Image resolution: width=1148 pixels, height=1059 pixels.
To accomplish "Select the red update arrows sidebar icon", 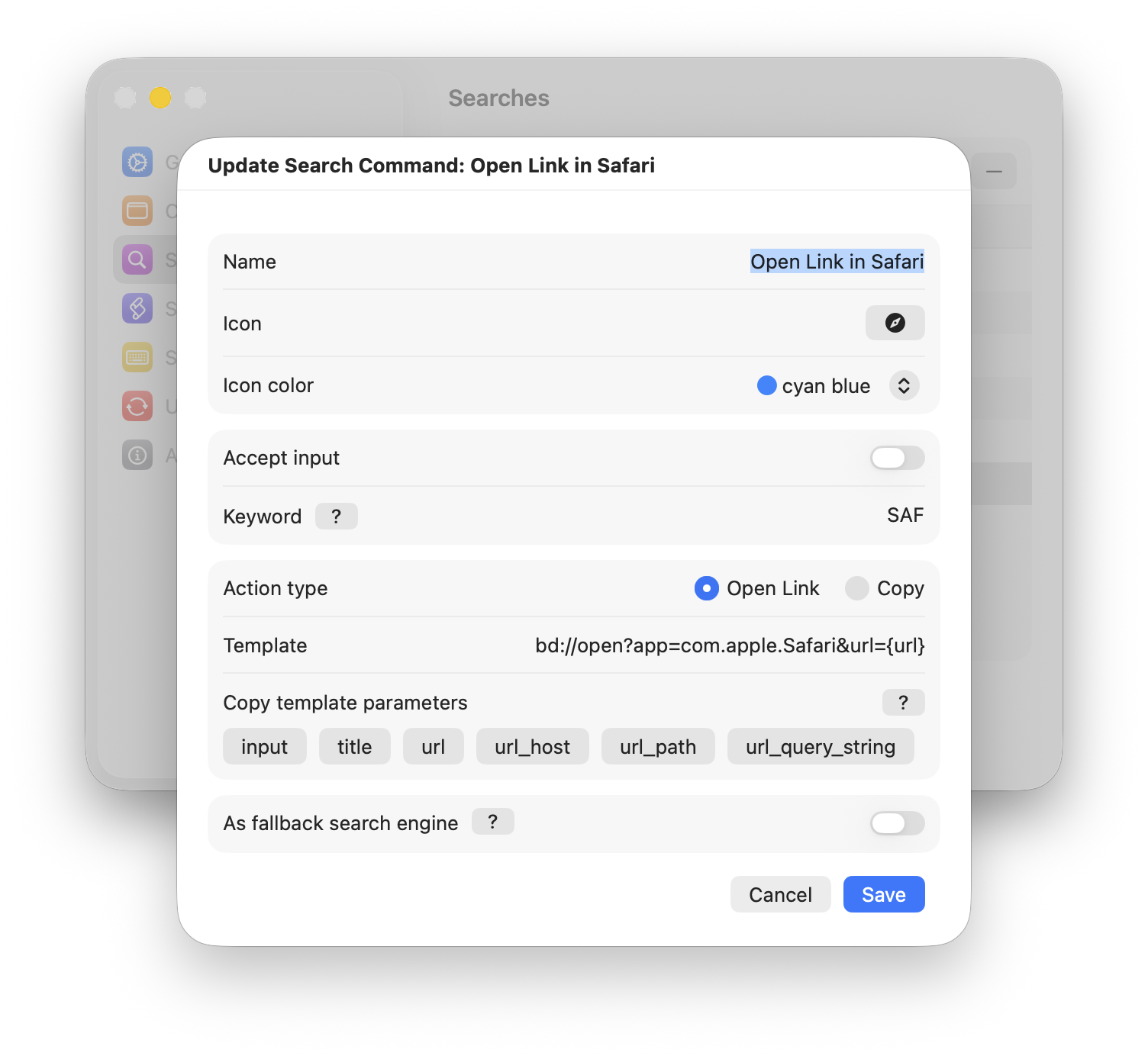I will [137, 406].
